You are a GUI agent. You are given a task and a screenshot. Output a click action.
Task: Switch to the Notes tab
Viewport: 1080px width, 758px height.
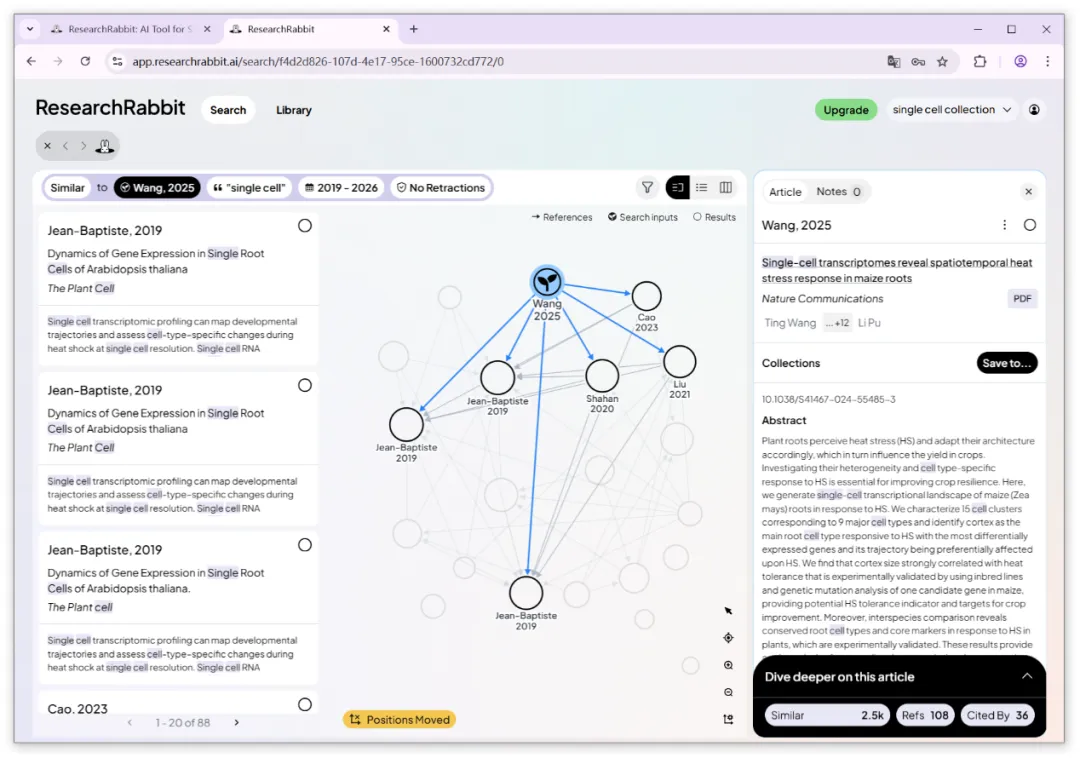(838, 191)
